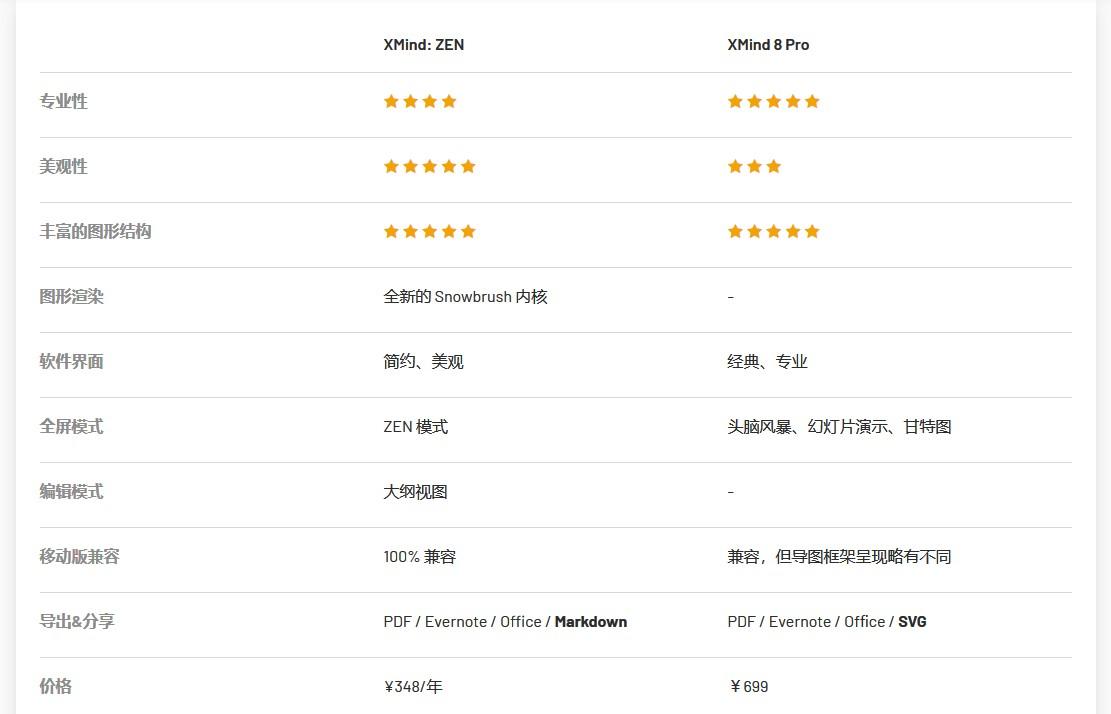Click last star in XMind 8 Pro 专业性 rating
This screenshot has height=714, width=1111.
pos(812,101)
